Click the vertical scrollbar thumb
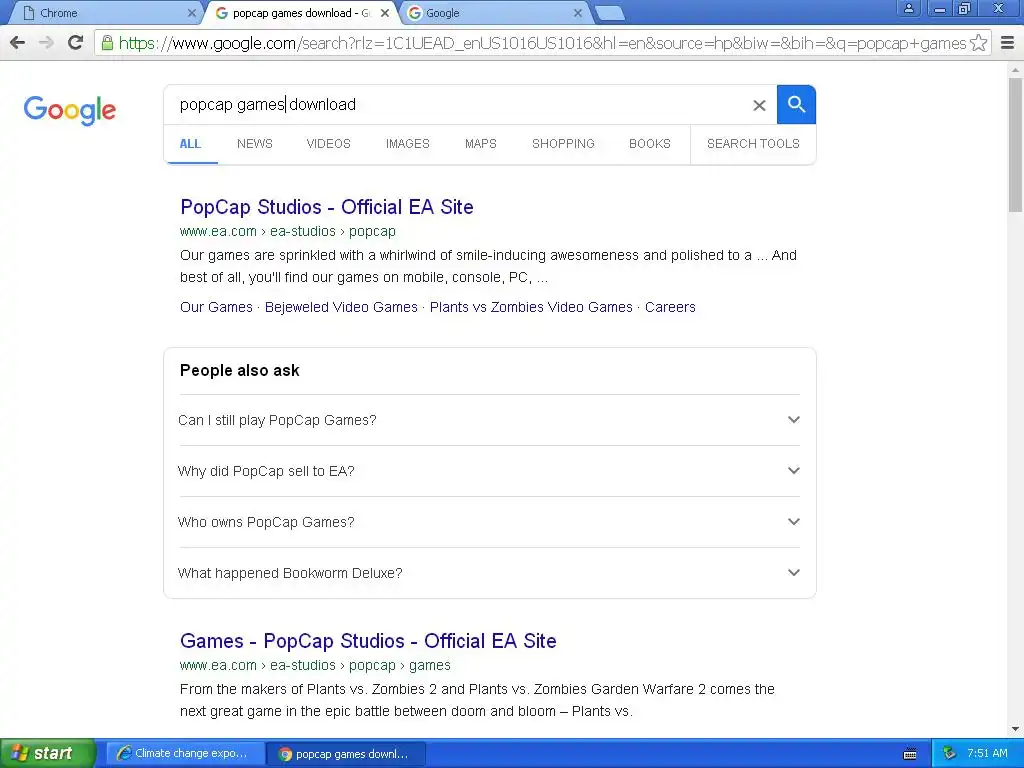1024x768 pixels. pyautogui.click(x=1015, y=144)
